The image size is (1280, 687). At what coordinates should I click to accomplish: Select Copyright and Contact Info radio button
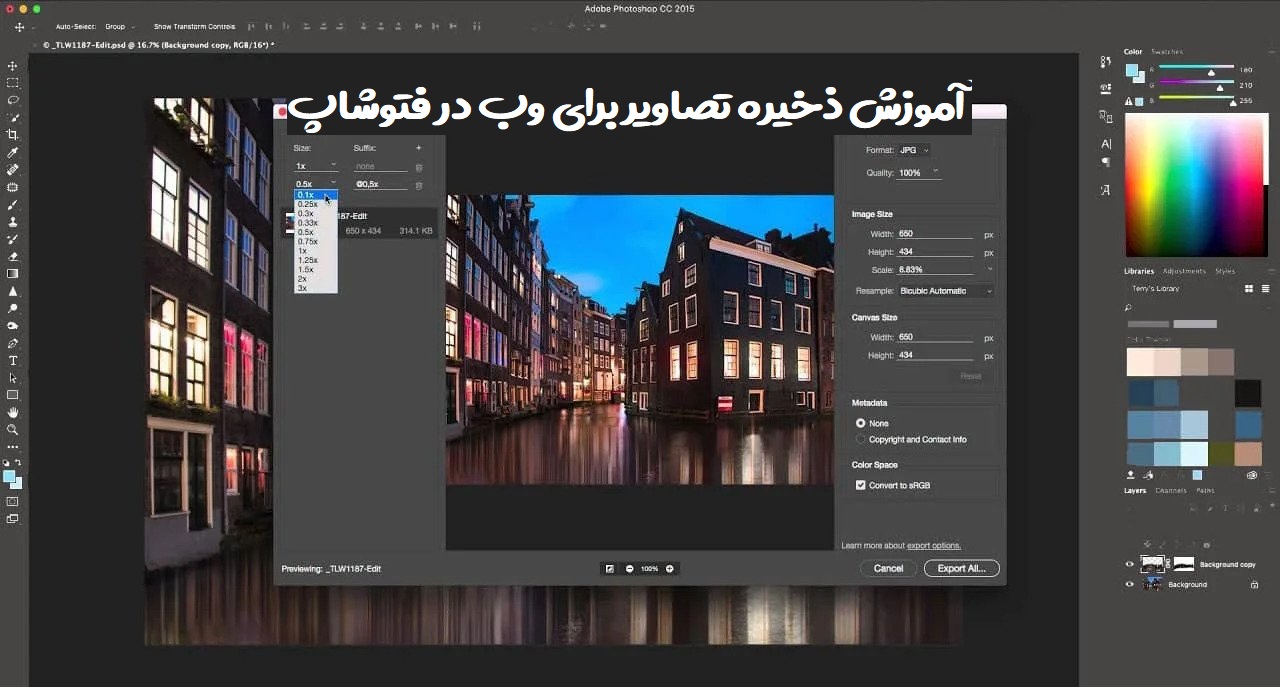pyautogui.click(x=860, y=439)
